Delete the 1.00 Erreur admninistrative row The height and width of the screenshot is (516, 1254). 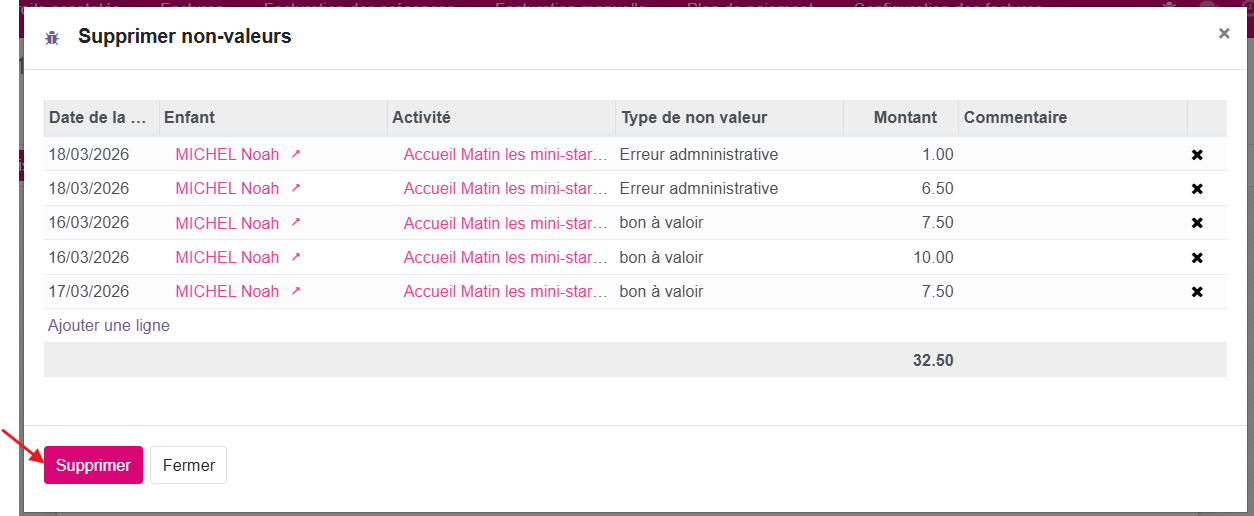tap(1197, 155)
